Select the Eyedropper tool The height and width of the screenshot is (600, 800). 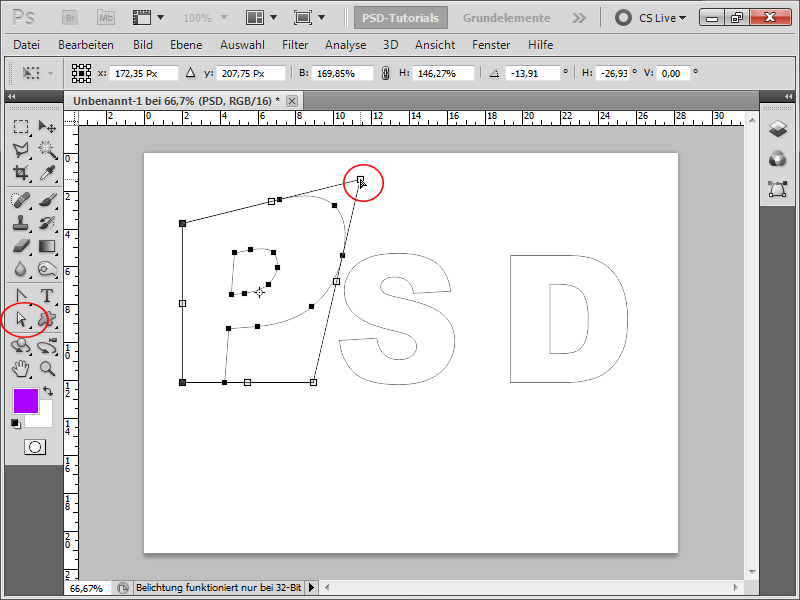47,172
